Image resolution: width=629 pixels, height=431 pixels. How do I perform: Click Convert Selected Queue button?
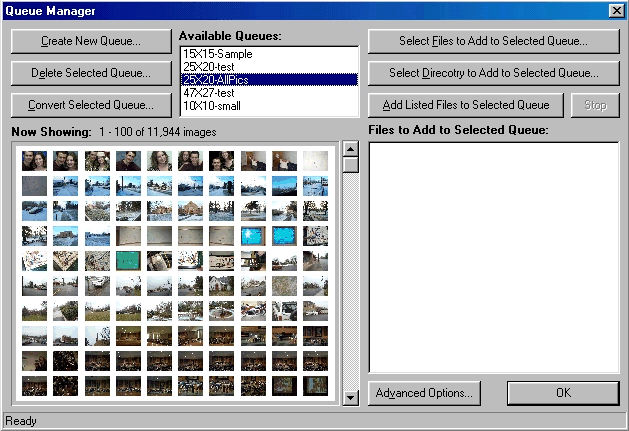point(91,105)
